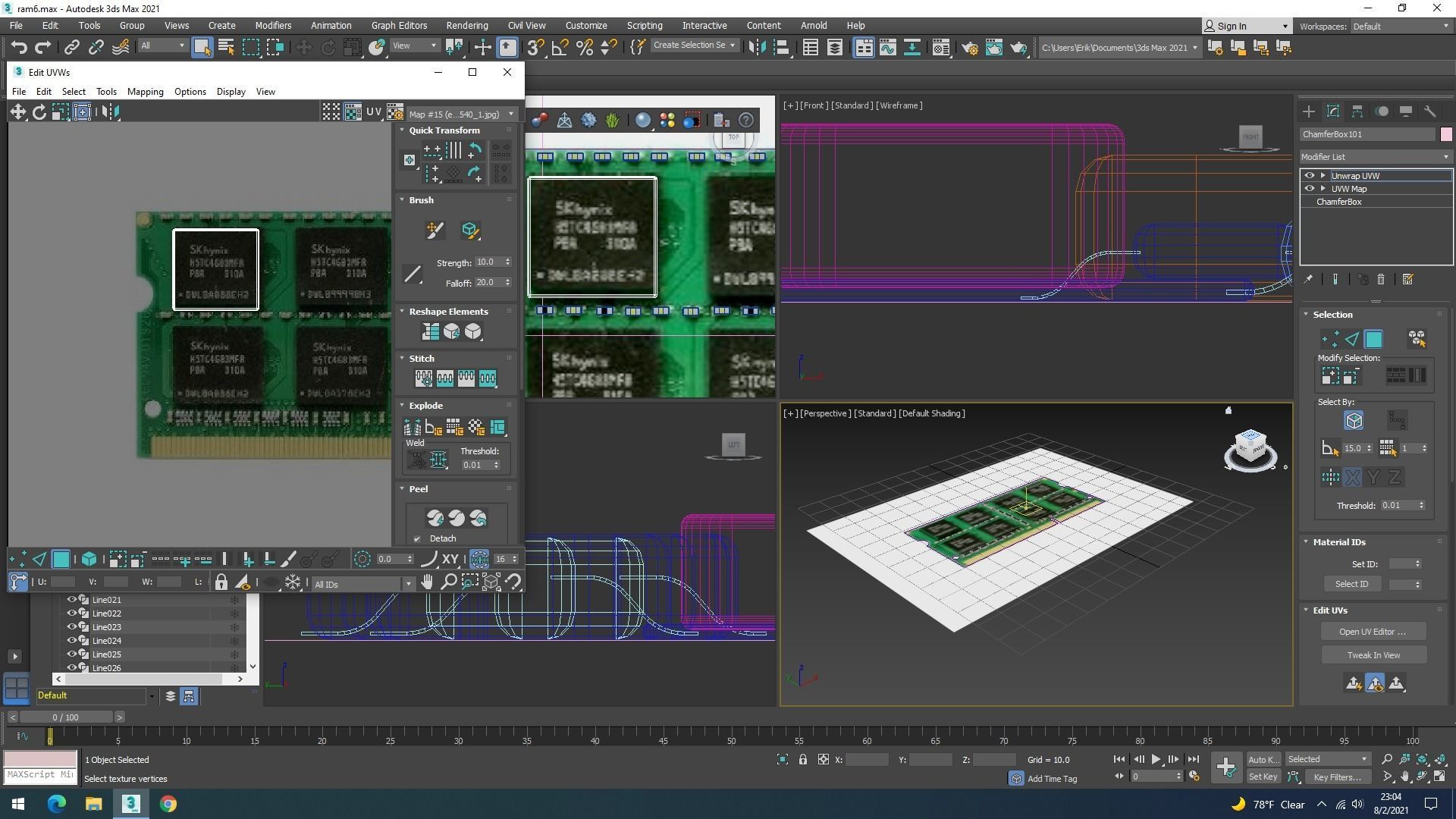Open the Utilities wrench tab in command panel

pyautogui.click(x=1429, y=111)
